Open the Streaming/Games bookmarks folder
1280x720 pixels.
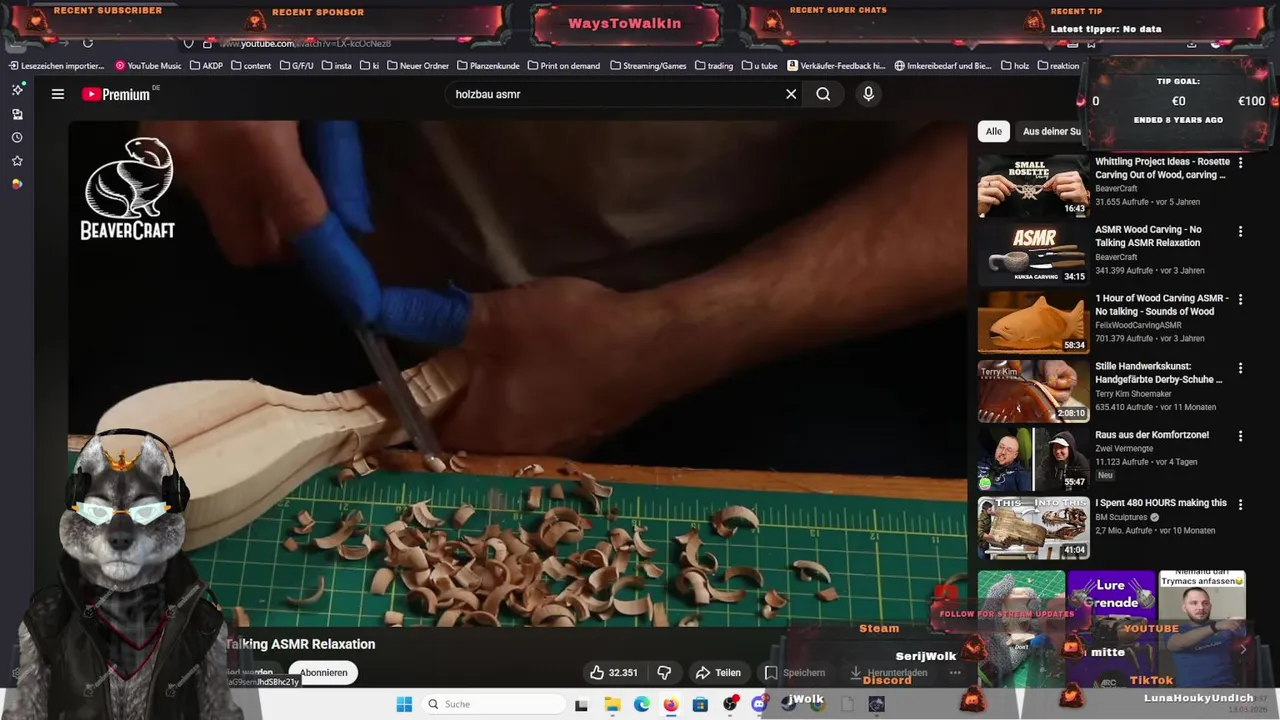pyautogui.click(x=647, y=66)
